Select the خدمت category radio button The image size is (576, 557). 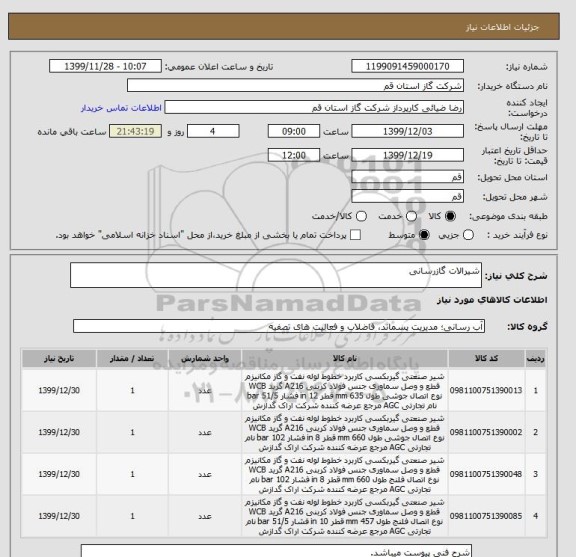411,216
